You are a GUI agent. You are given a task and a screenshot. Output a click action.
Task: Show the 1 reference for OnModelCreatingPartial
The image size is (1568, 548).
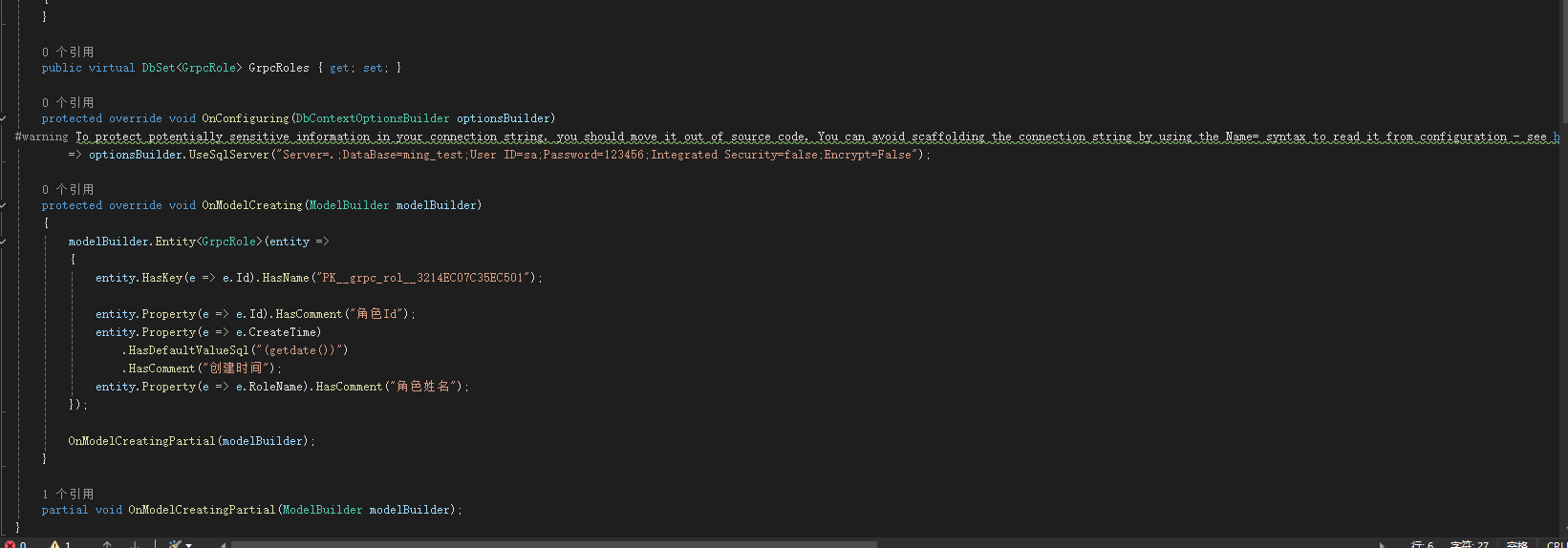click(68, 494)
